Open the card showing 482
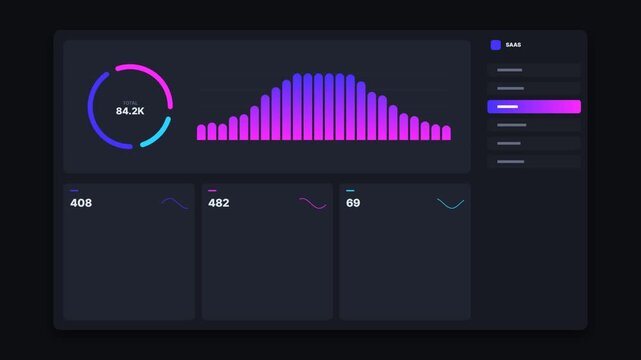 tap(267, 251)
